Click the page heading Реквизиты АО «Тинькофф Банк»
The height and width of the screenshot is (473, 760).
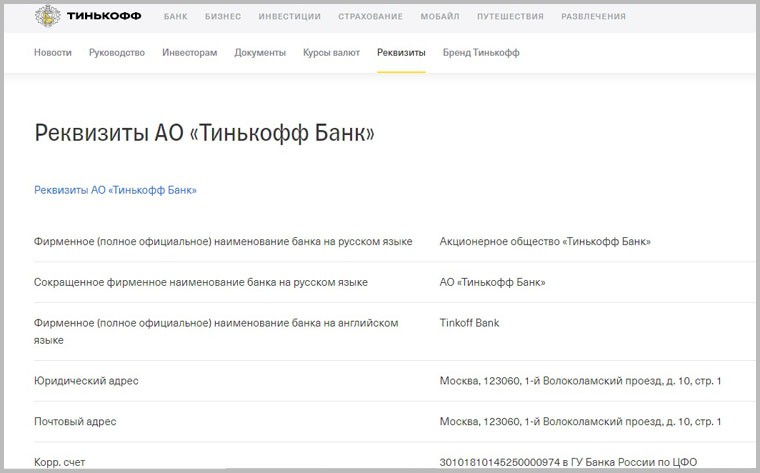point(205,133)
